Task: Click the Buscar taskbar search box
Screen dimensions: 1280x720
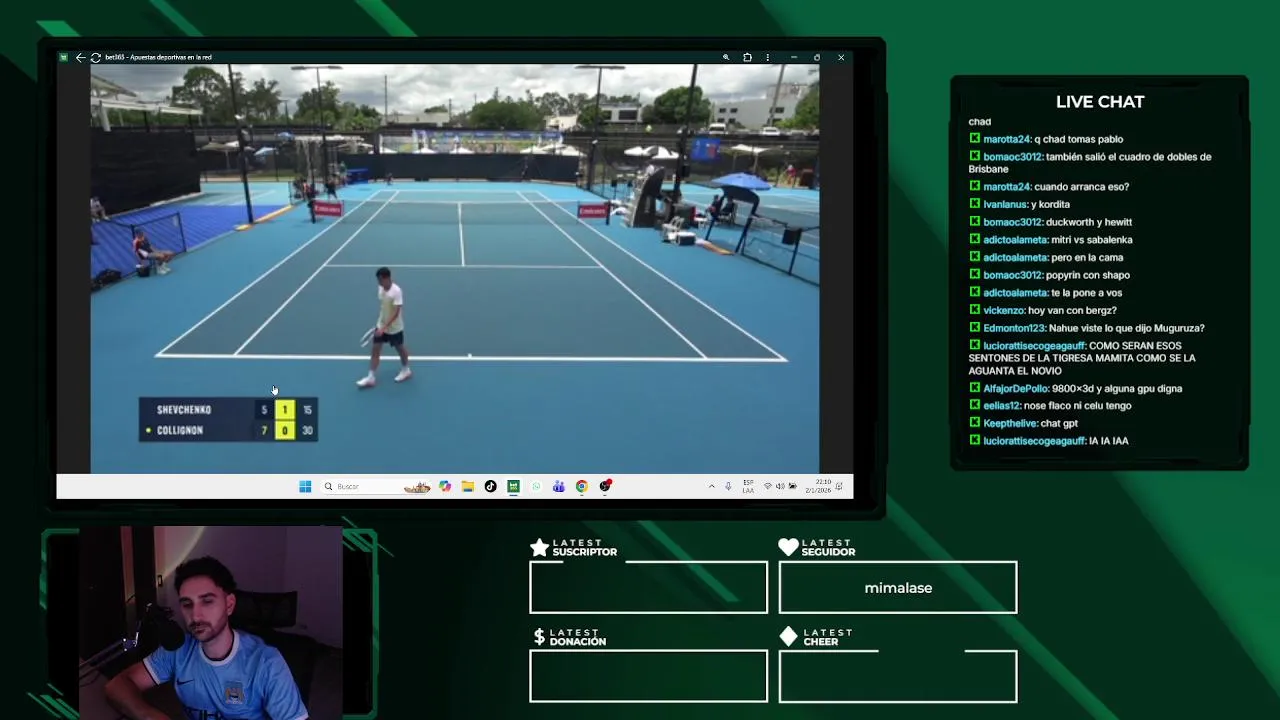Action: (376, 486)
